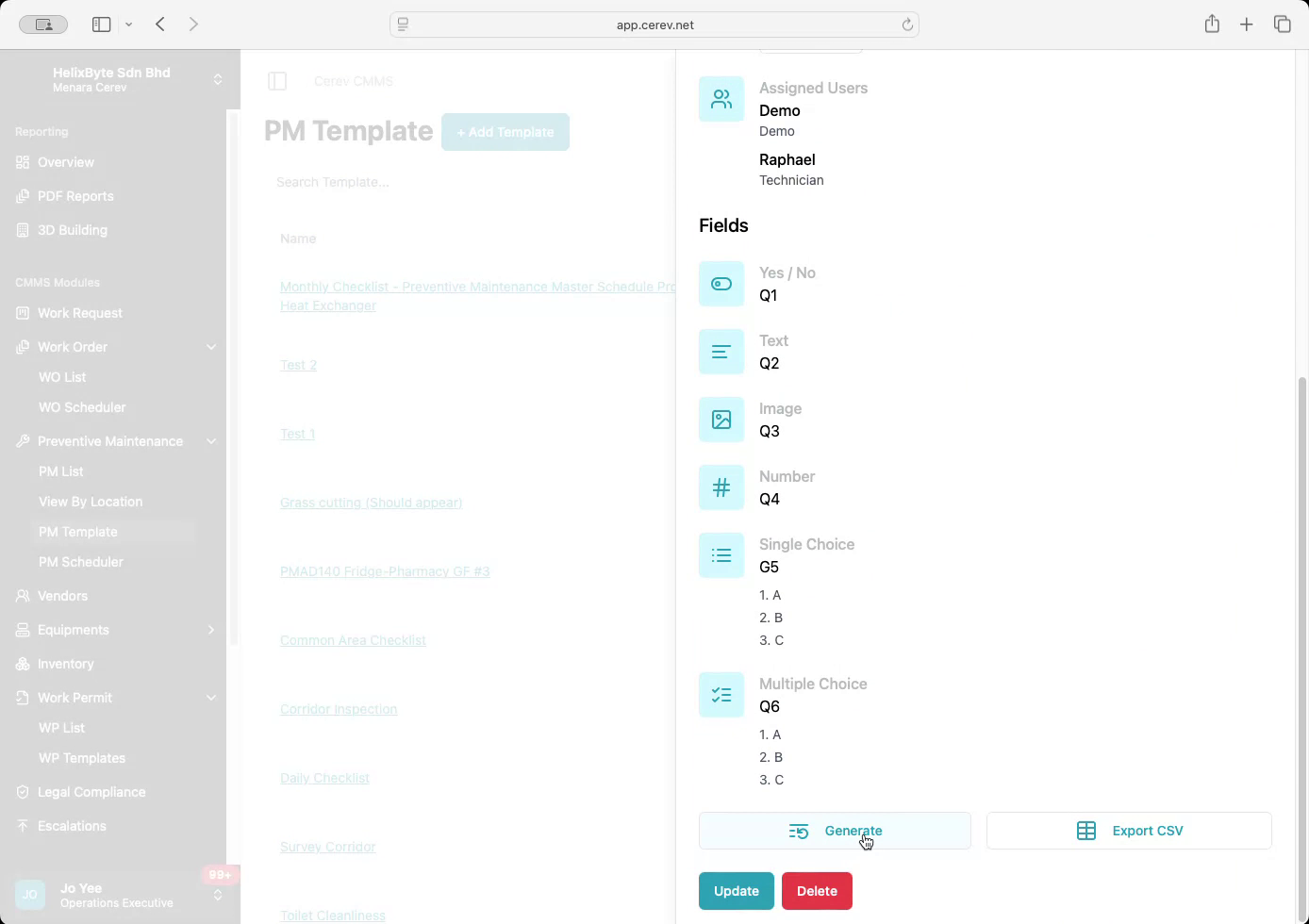The height and width of the screenshot is (924, 1309).
Task: Click the Export CSV button
Action: 1129,831
